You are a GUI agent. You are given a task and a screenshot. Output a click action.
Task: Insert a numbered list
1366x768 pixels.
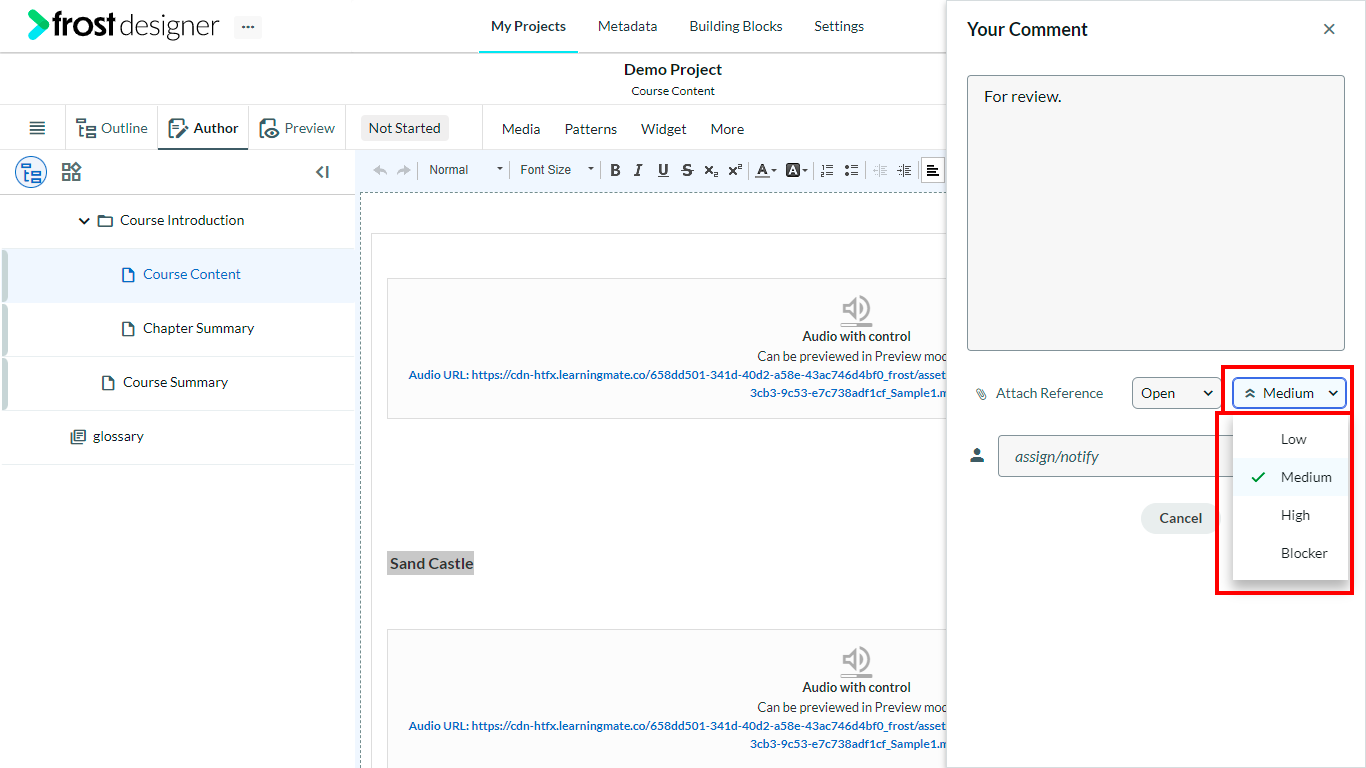point(827,170)
